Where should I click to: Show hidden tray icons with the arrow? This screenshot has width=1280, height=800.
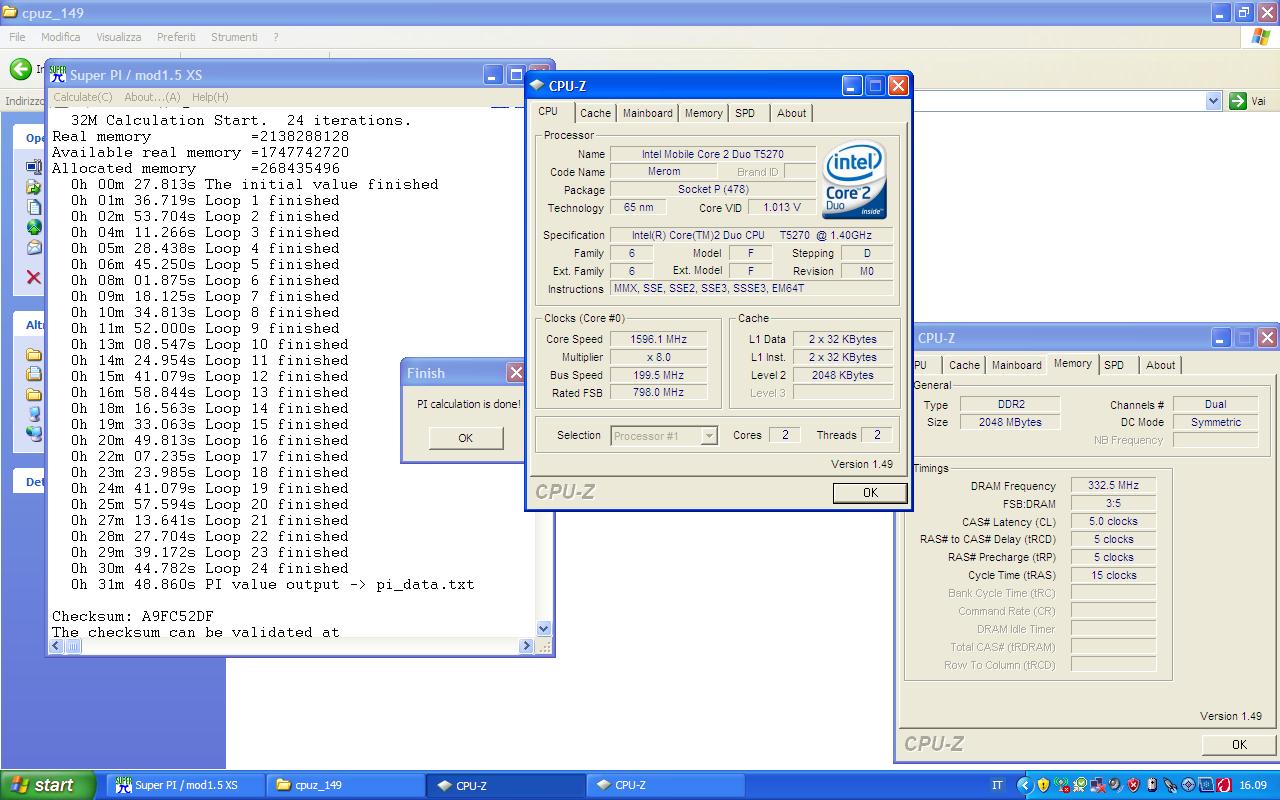tap(1025, 785)
